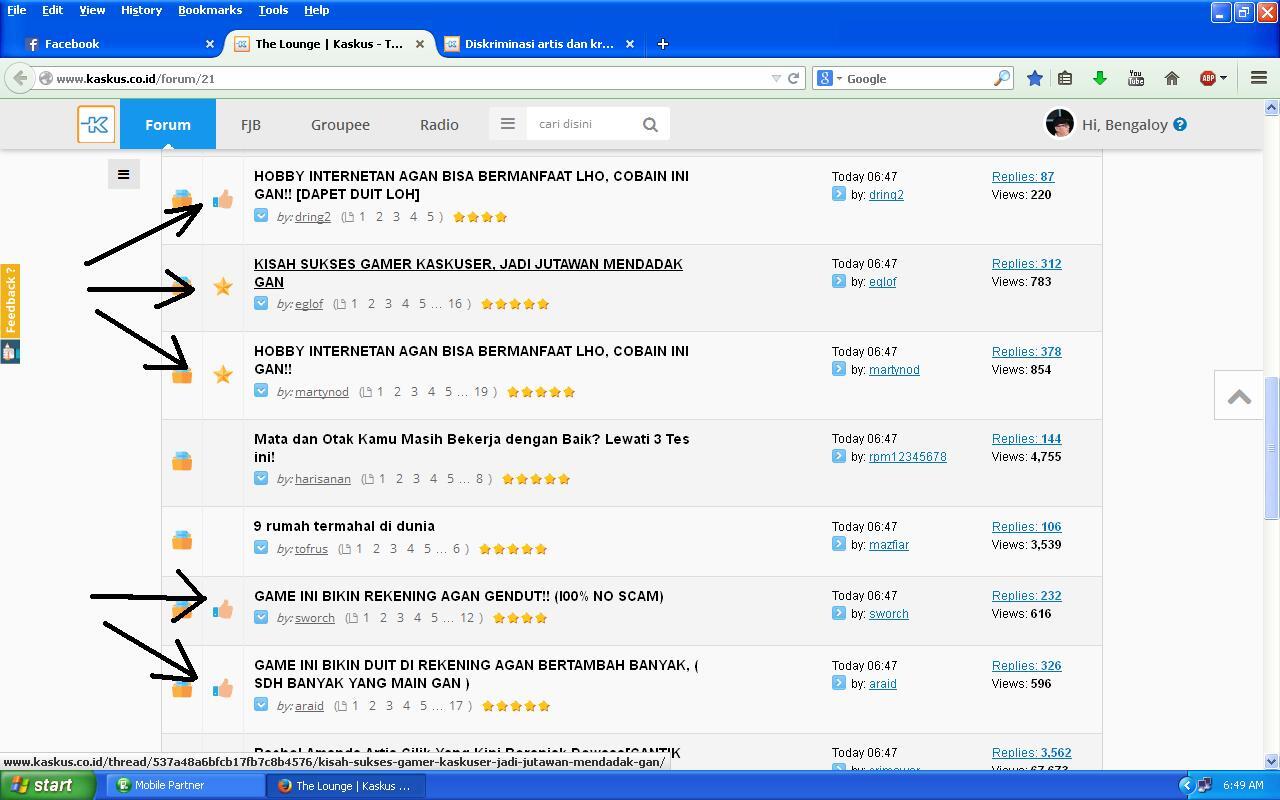Jump to last post by mazfiar icon
The width and height of the screenshot is (1280, 800).
pos(839,544)
